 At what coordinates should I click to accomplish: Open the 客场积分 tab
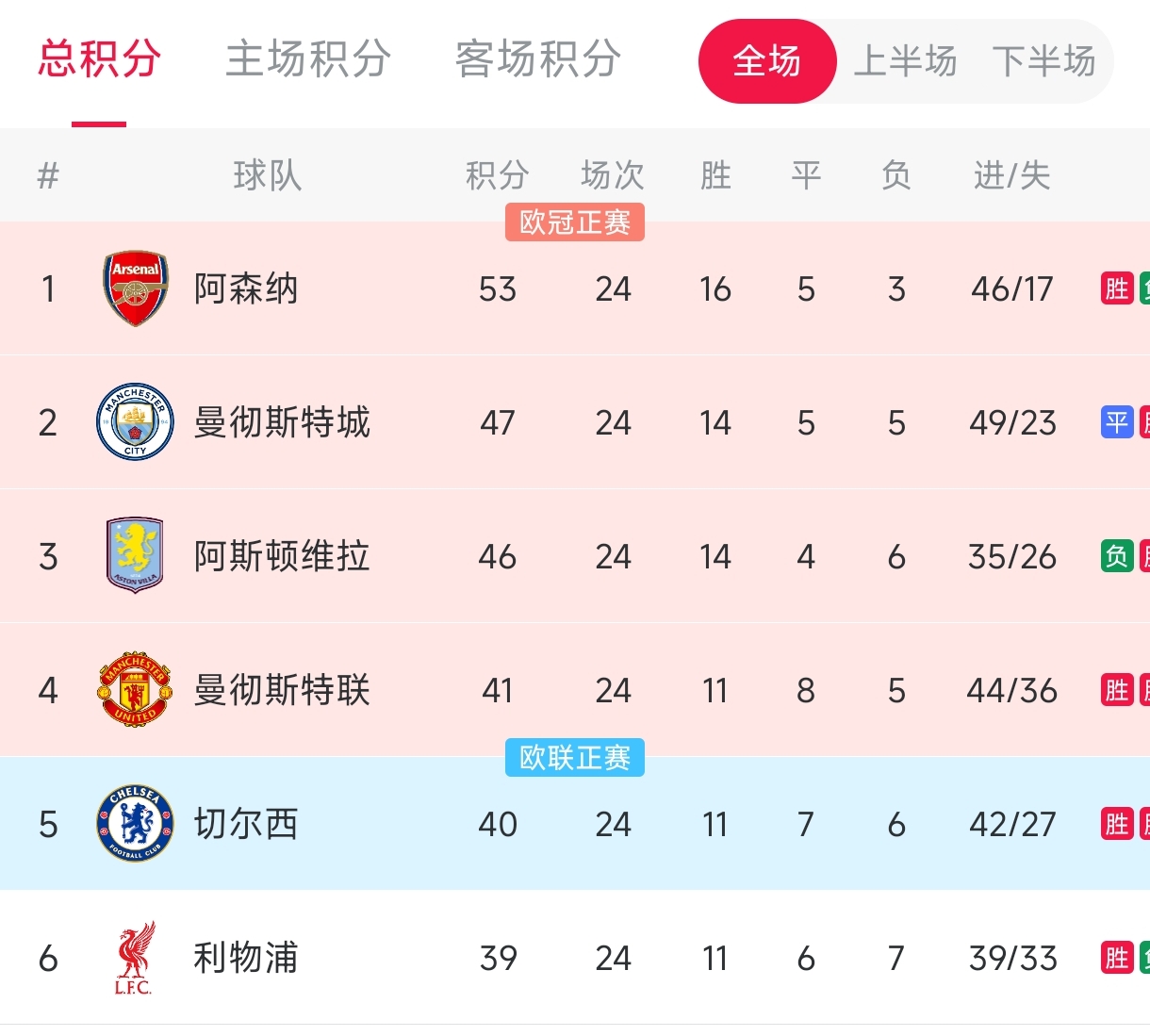coord(537,58)
